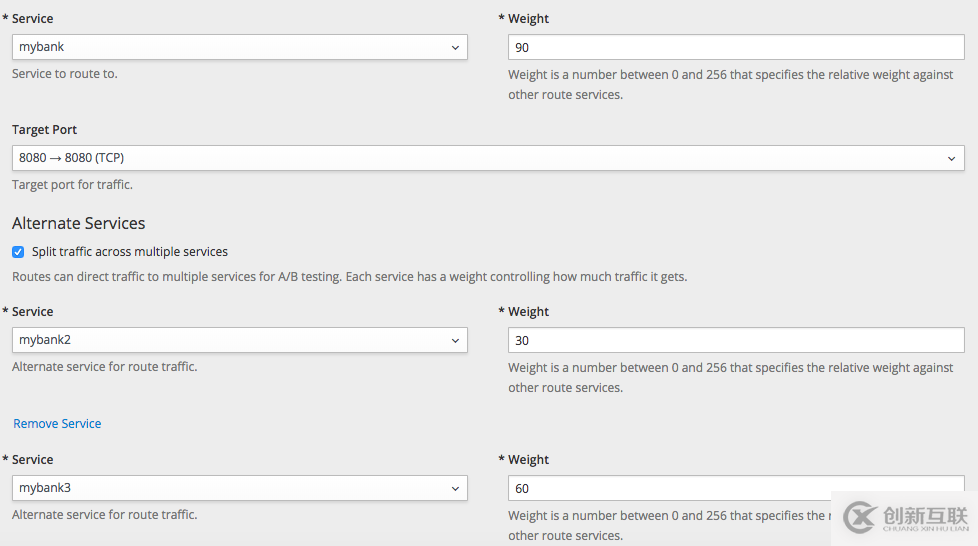Open the mybank Service dropdown
The width and height of the screenshot is (978, 546).
239,47
